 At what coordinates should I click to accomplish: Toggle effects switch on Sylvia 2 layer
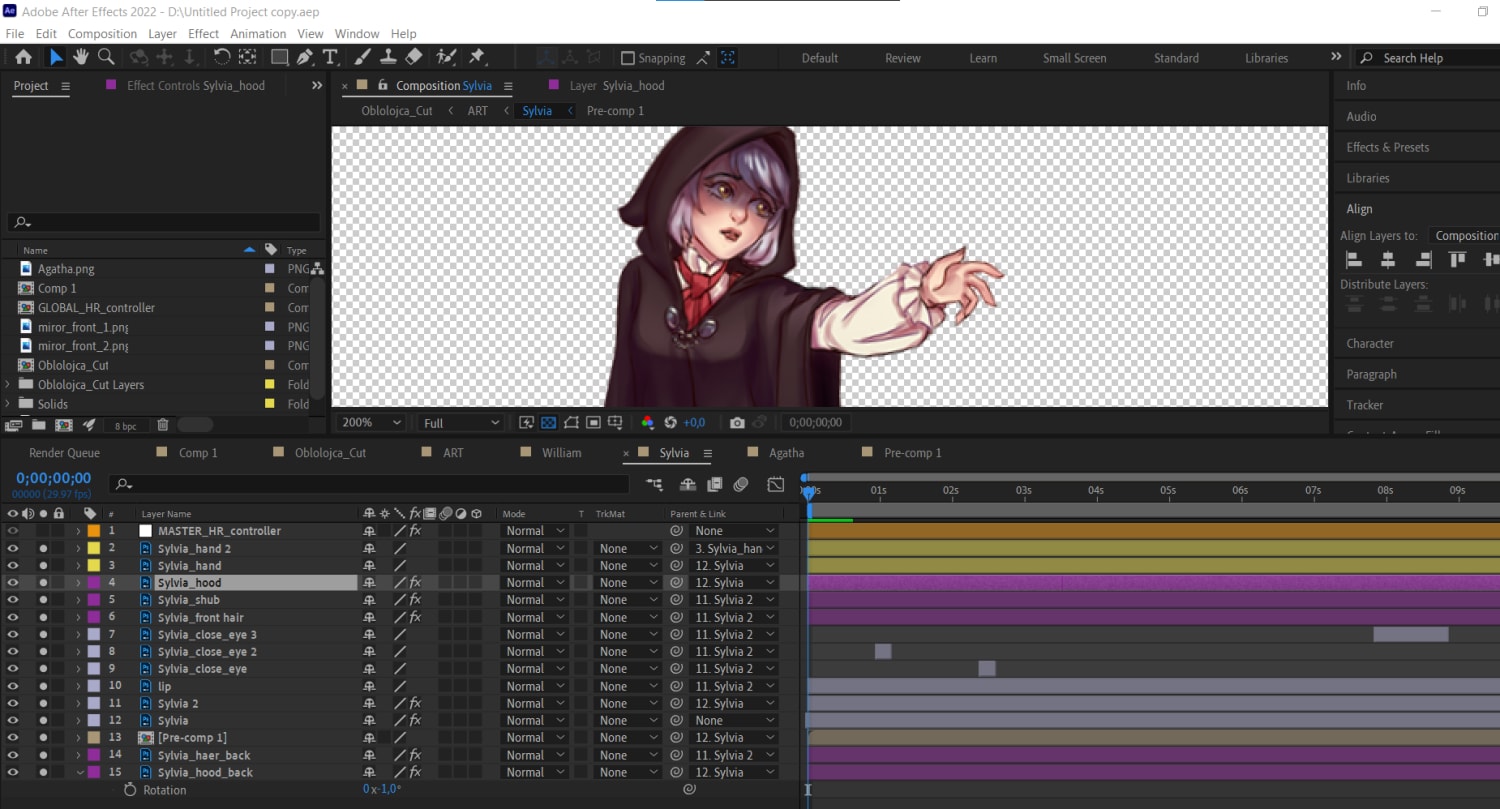(415, 704)
